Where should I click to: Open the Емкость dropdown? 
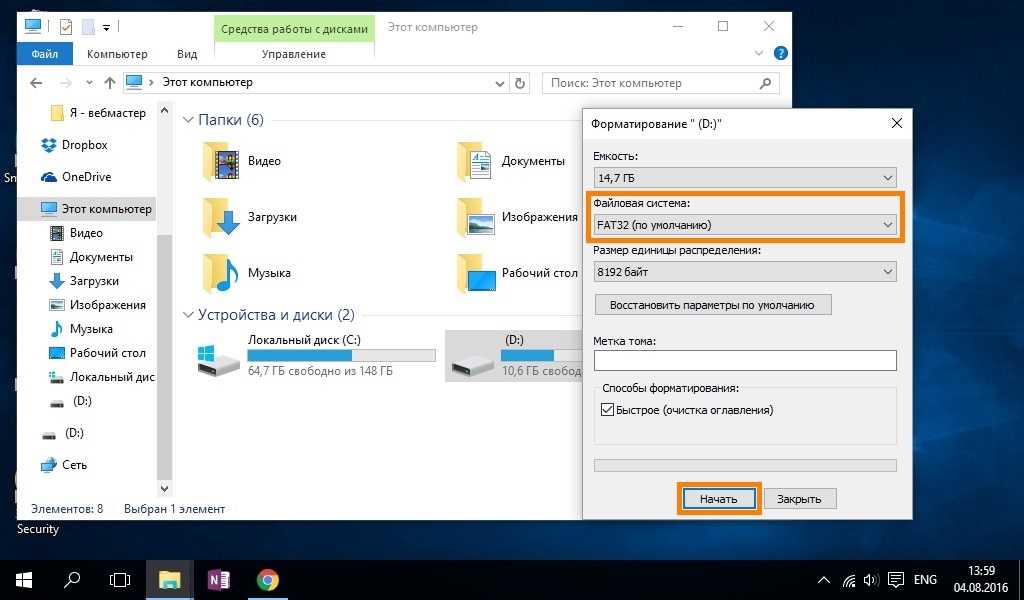[x=745, y=178]
